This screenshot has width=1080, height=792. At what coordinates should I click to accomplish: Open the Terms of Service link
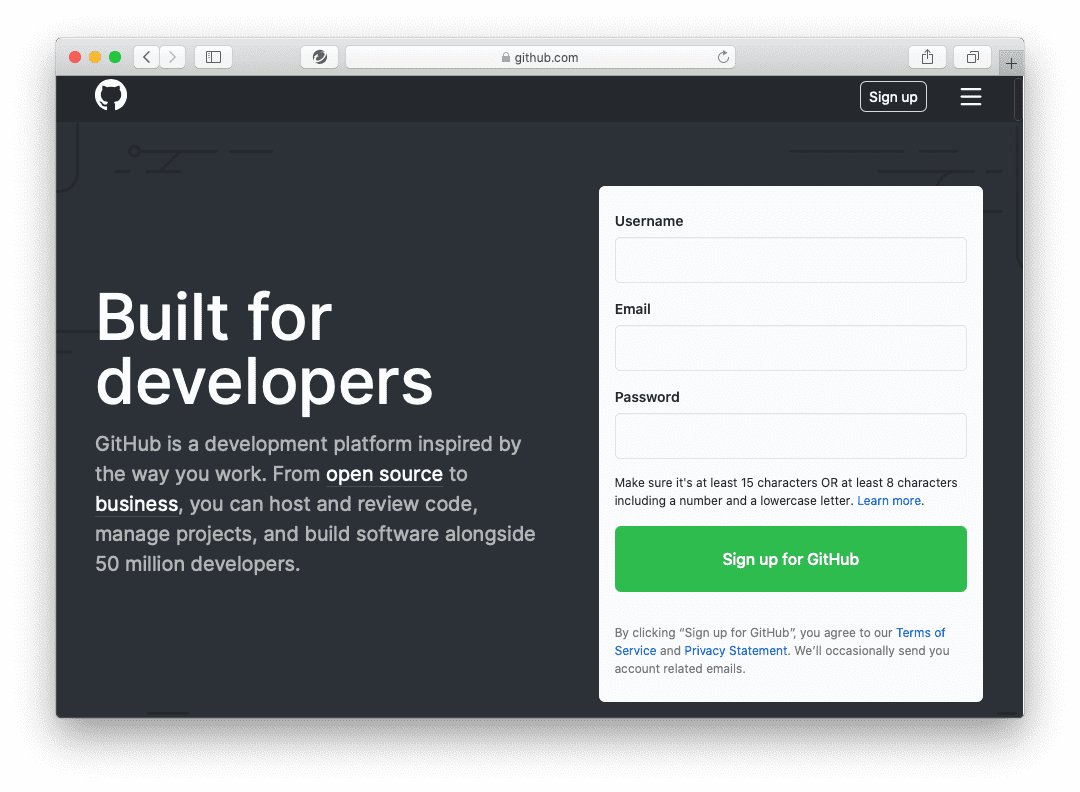(920, 632)
